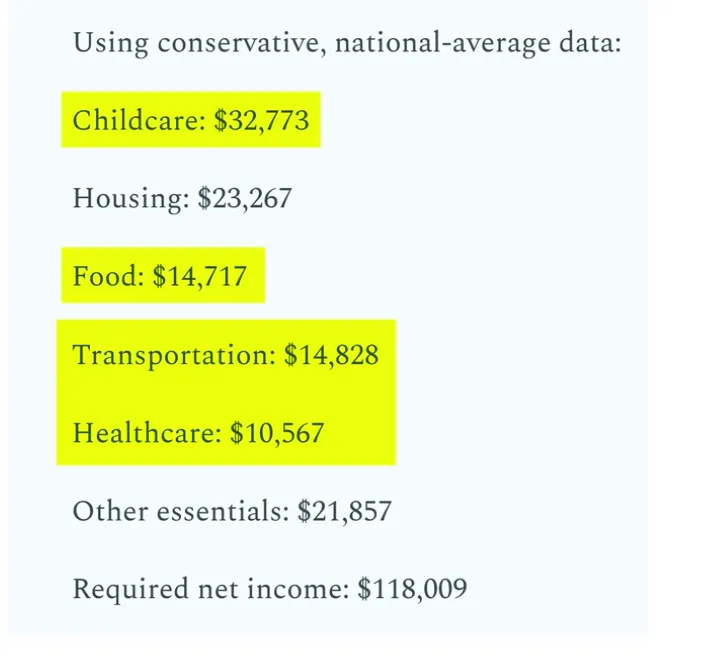
Task: Click the Other essentials: $21,857 line
Action: pyautogui.click(x=232, y=511)
